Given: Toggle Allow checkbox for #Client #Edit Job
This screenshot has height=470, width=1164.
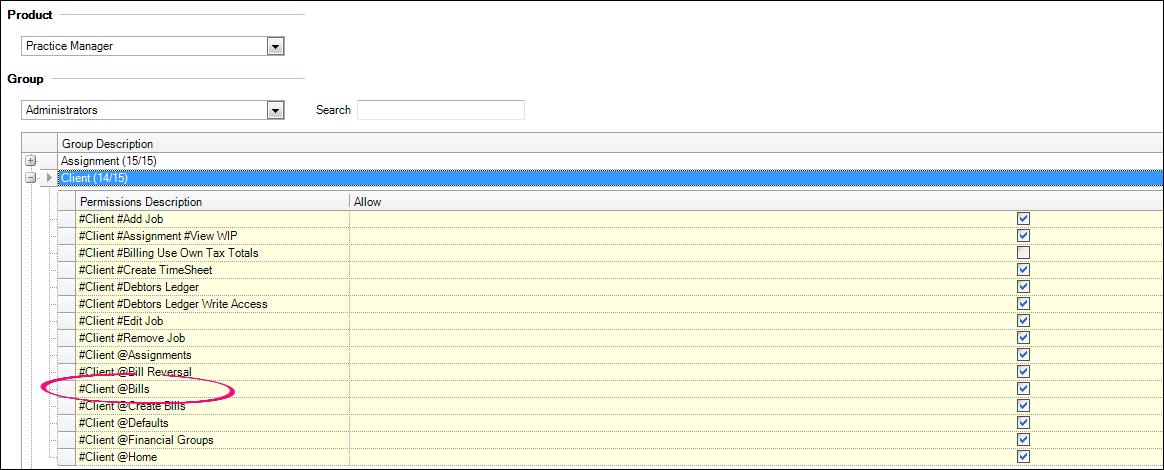Looking at the screenshot, I should [x=1023, y=321].
